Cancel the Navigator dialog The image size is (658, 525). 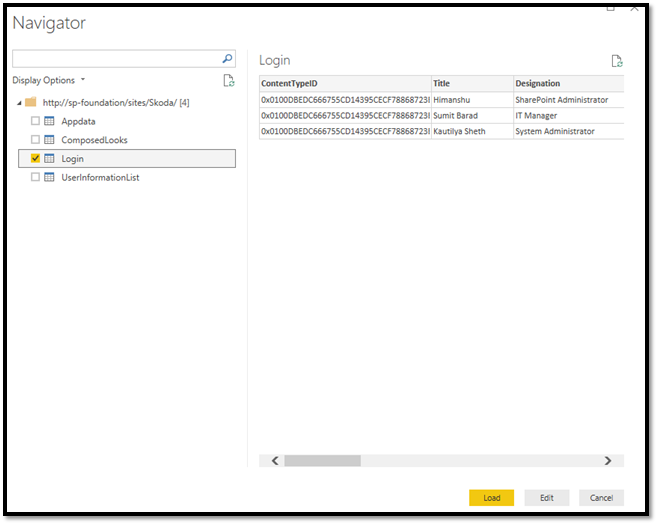click(601, 497)
